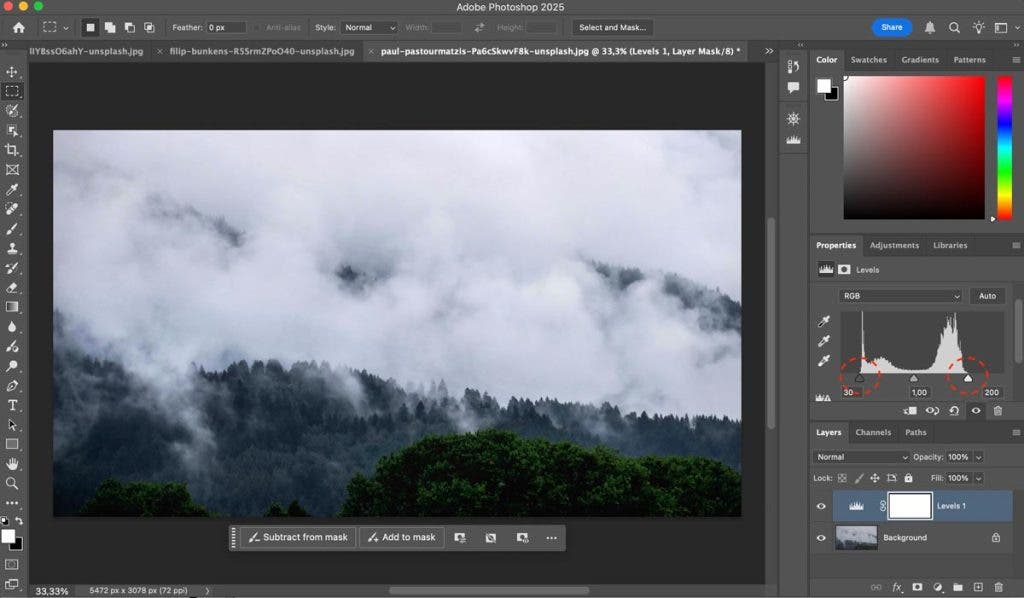Click the Share button
The height and width of the screenshot is (598, 1024).
point(891,27)
